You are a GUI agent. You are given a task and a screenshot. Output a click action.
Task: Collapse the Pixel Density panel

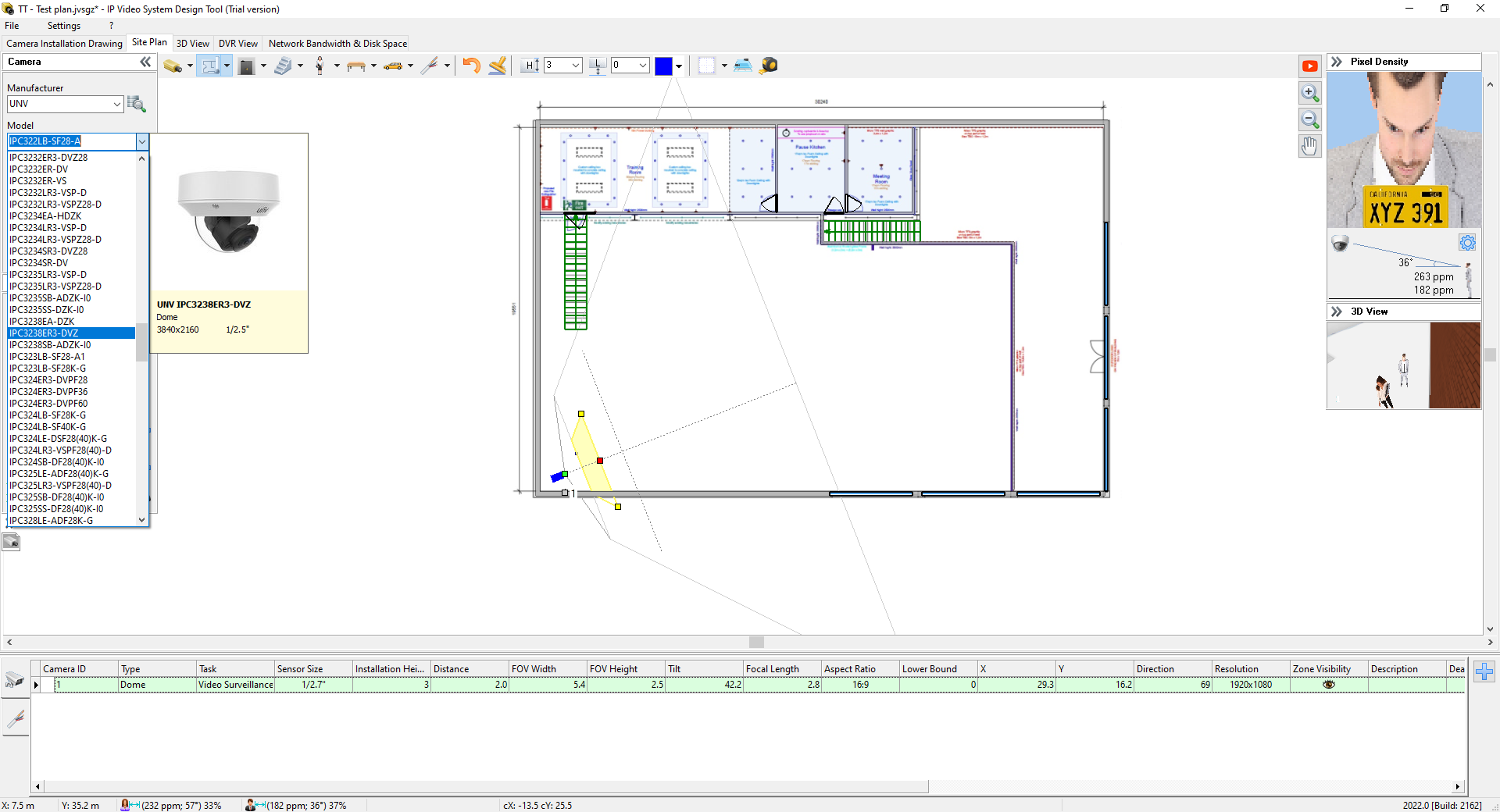click(1337, 62)
